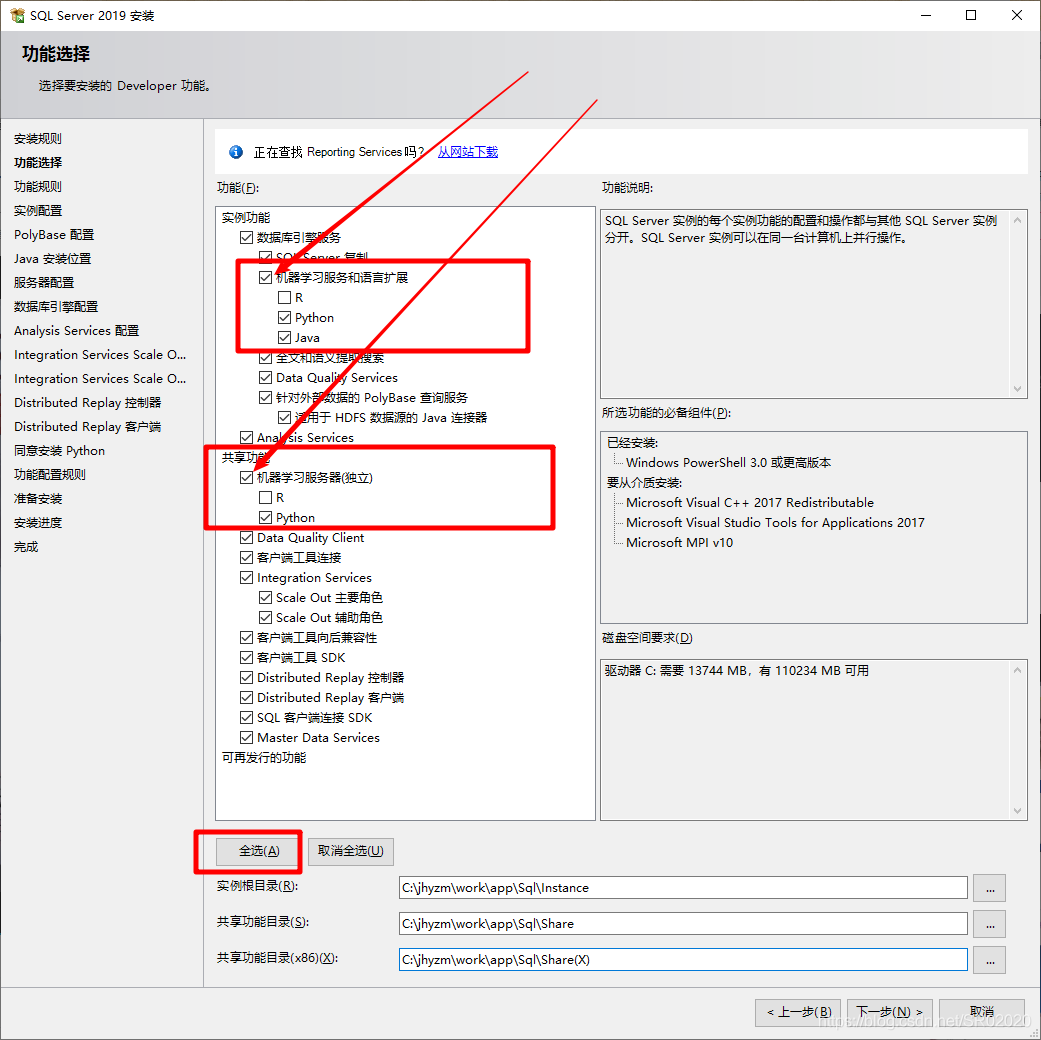Select the Java 安装位置 step
The width and height of the screenshot is (1041, 1040).
(52, 259)
